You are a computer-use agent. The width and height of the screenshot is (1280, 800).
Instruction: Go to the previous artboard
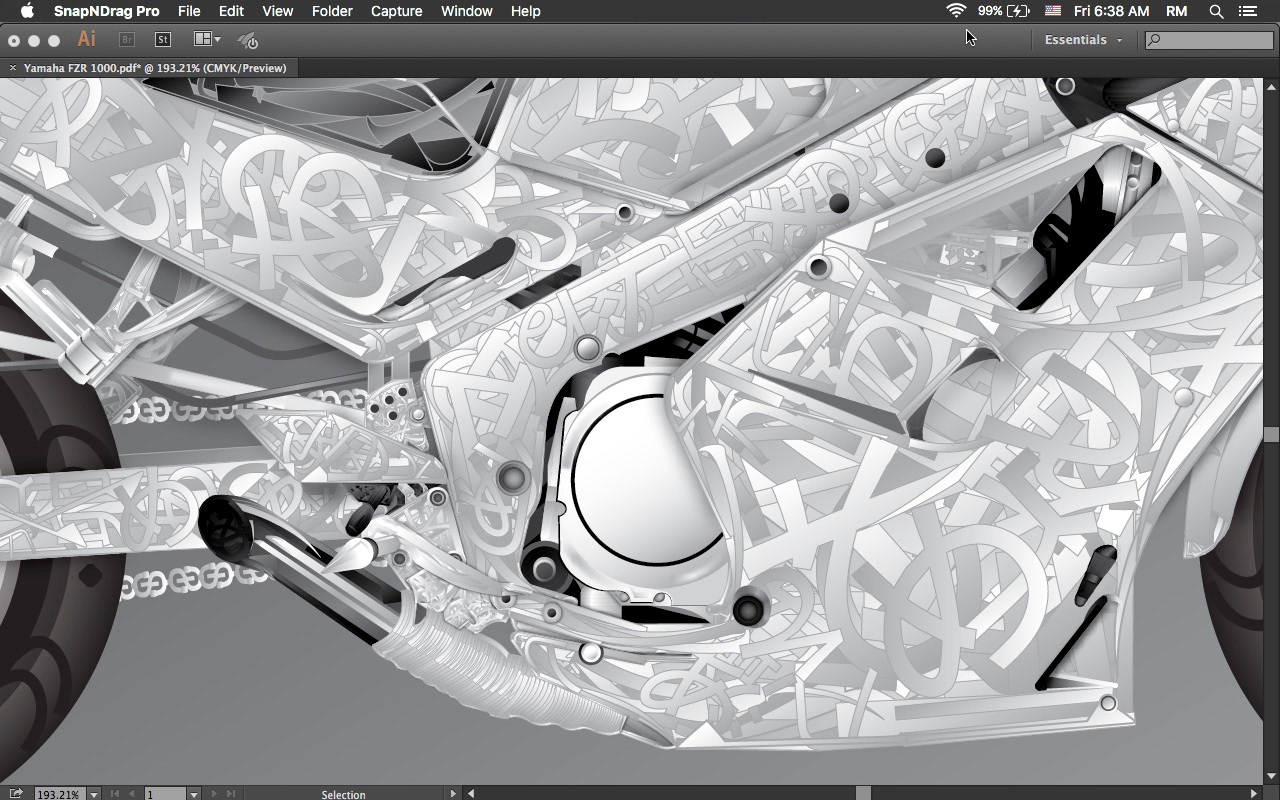(132, 794)
